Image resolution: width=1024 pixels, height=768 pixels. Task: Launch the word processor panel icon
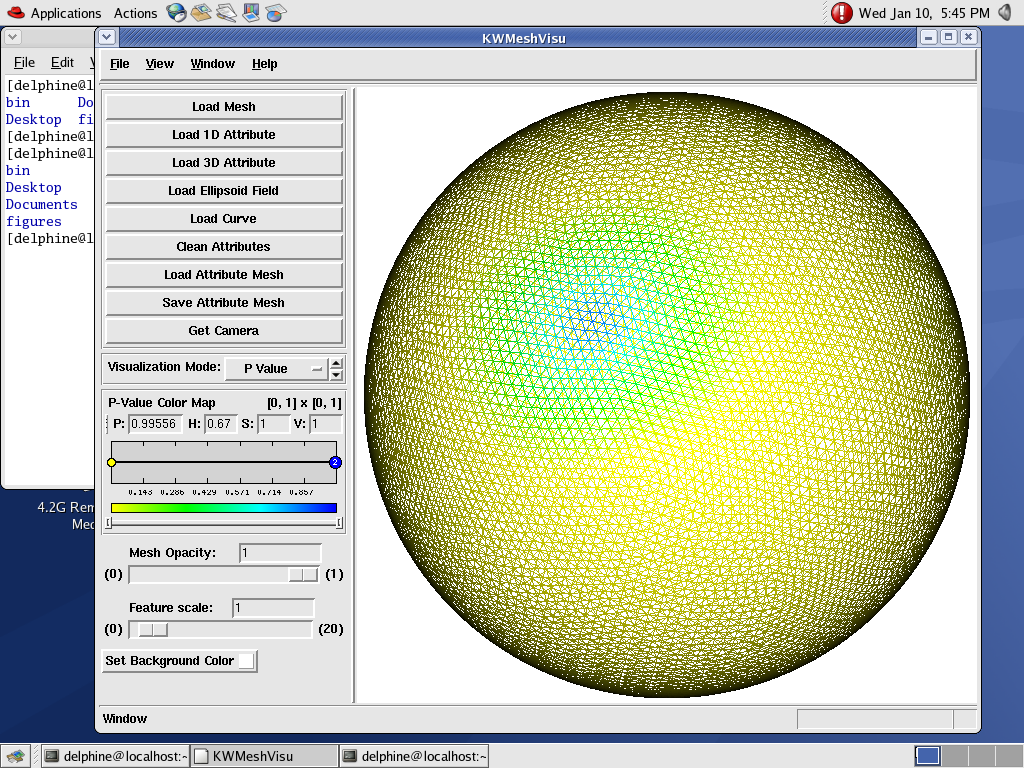(226, 13)
